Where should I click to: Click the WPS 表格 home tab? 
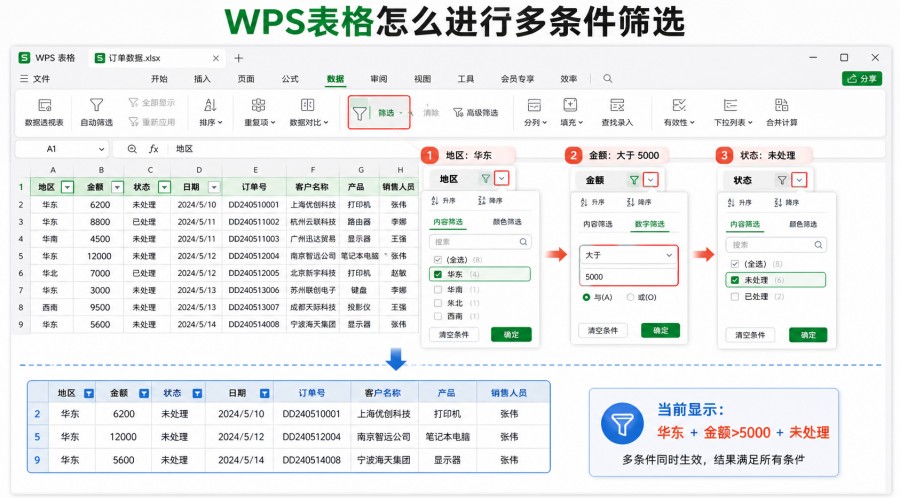pyautogui.click(x=47, y=58)
